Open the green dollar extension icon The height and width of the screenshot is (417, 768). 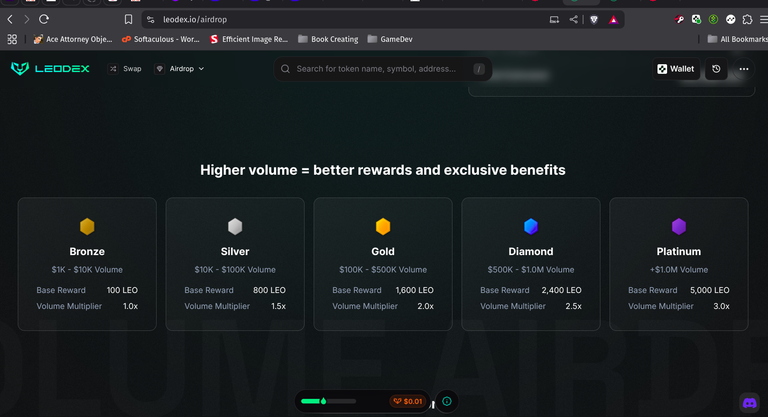713,20
